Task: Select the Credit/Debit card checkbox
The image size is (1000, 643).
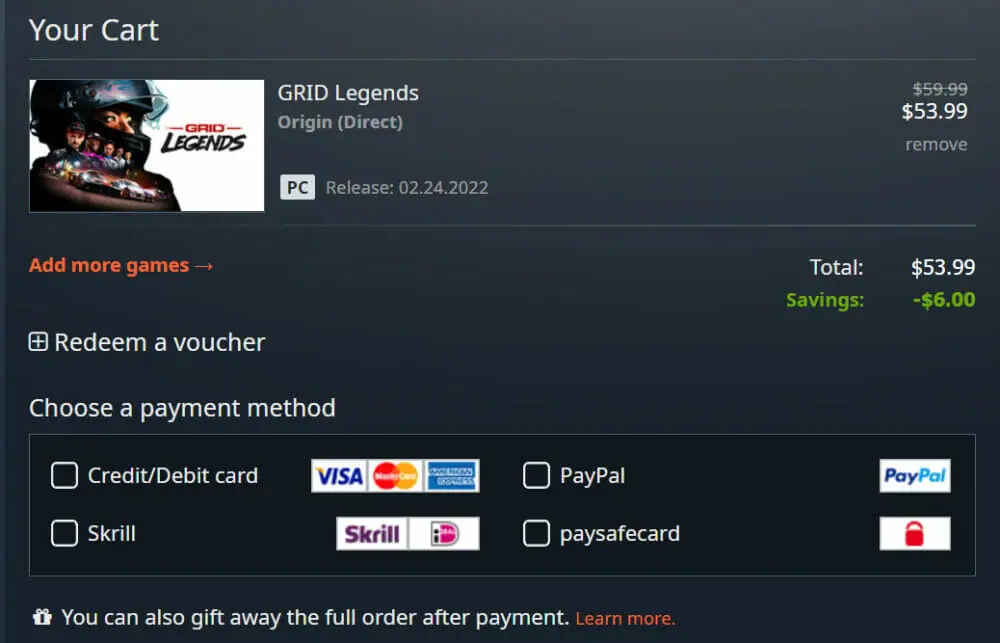Action: 64,475
